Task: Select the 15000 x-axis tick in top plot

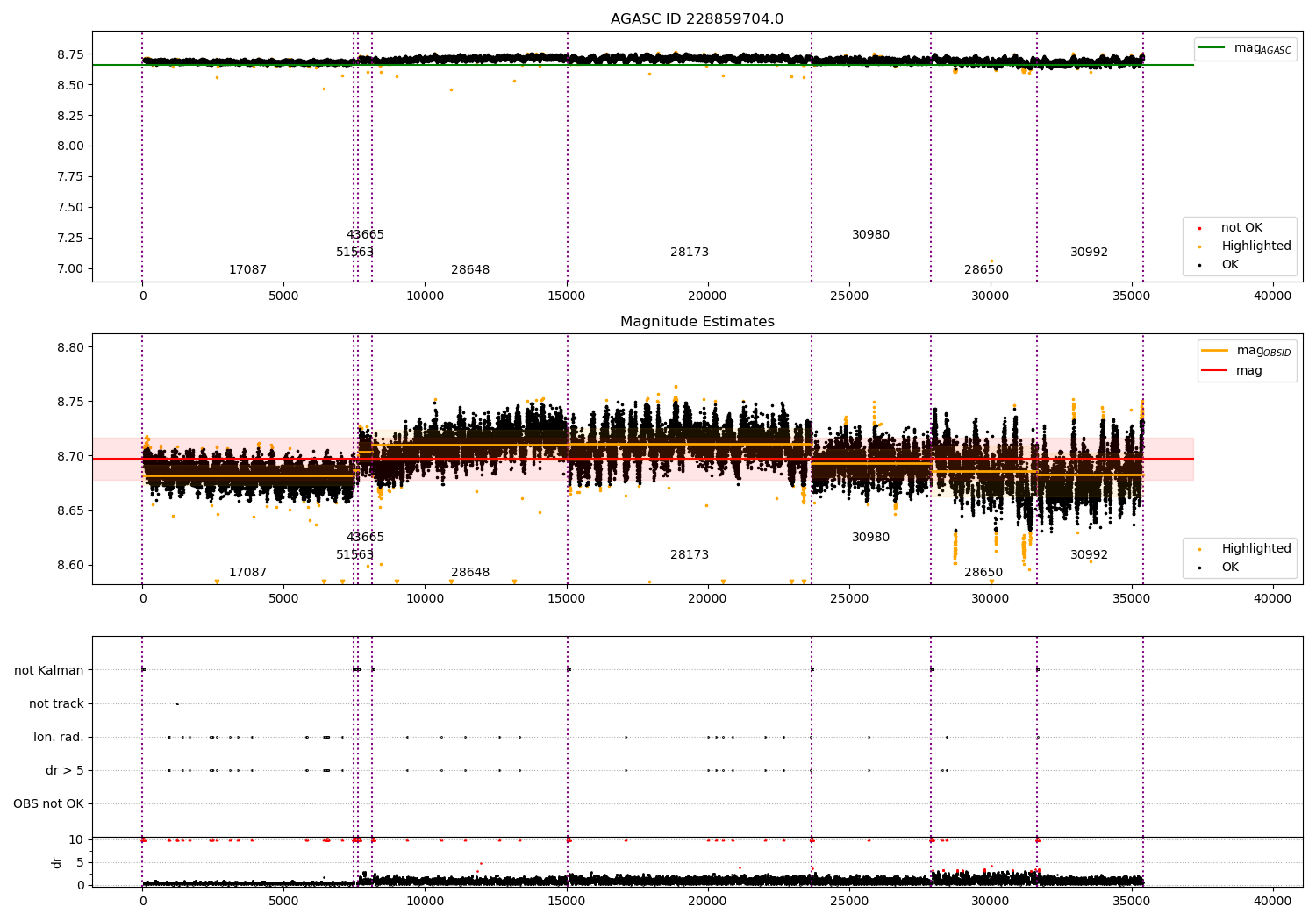Action: click(566, 296)
